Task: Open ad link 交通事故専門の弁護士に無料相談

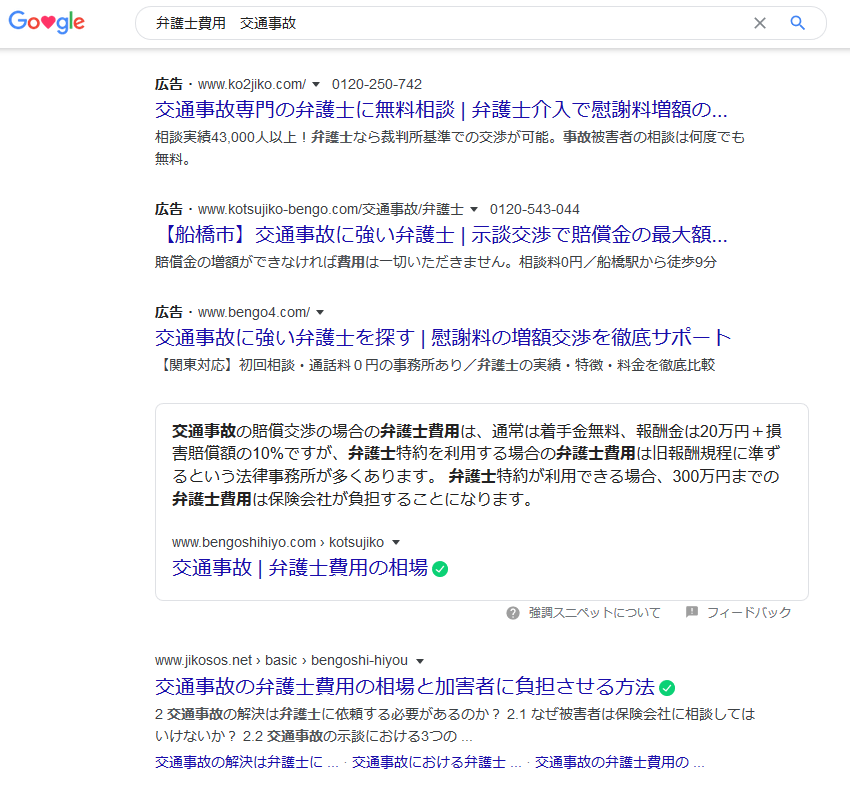Action: pyautogui.click(x=441, y=110)
